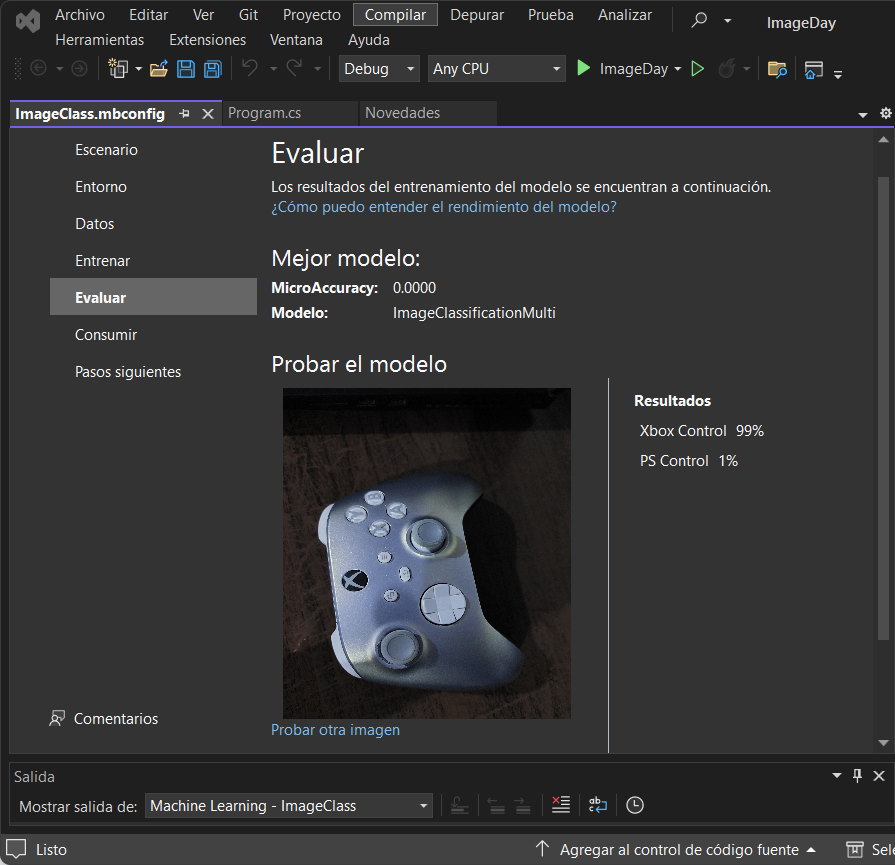Screen dimensions: 895x865
Task: Click the Visual Studio logo icon
Action: coord(27,21)
